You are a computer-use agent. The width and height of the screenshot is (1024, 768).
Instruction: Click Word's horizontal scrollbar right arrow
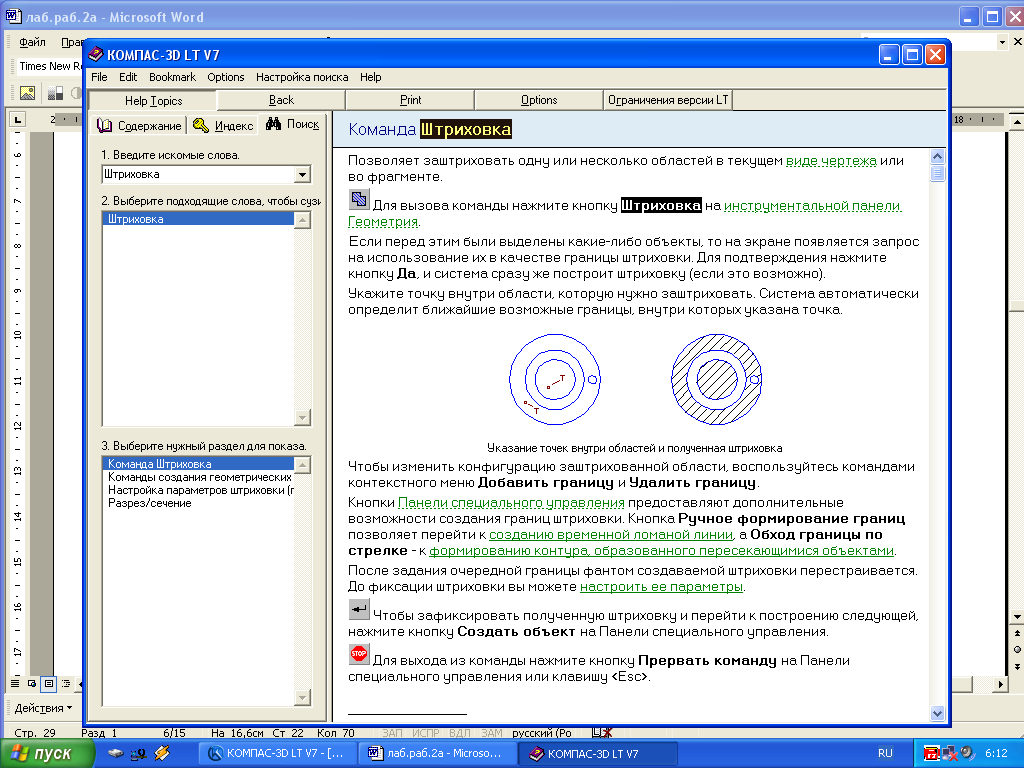1000,684
